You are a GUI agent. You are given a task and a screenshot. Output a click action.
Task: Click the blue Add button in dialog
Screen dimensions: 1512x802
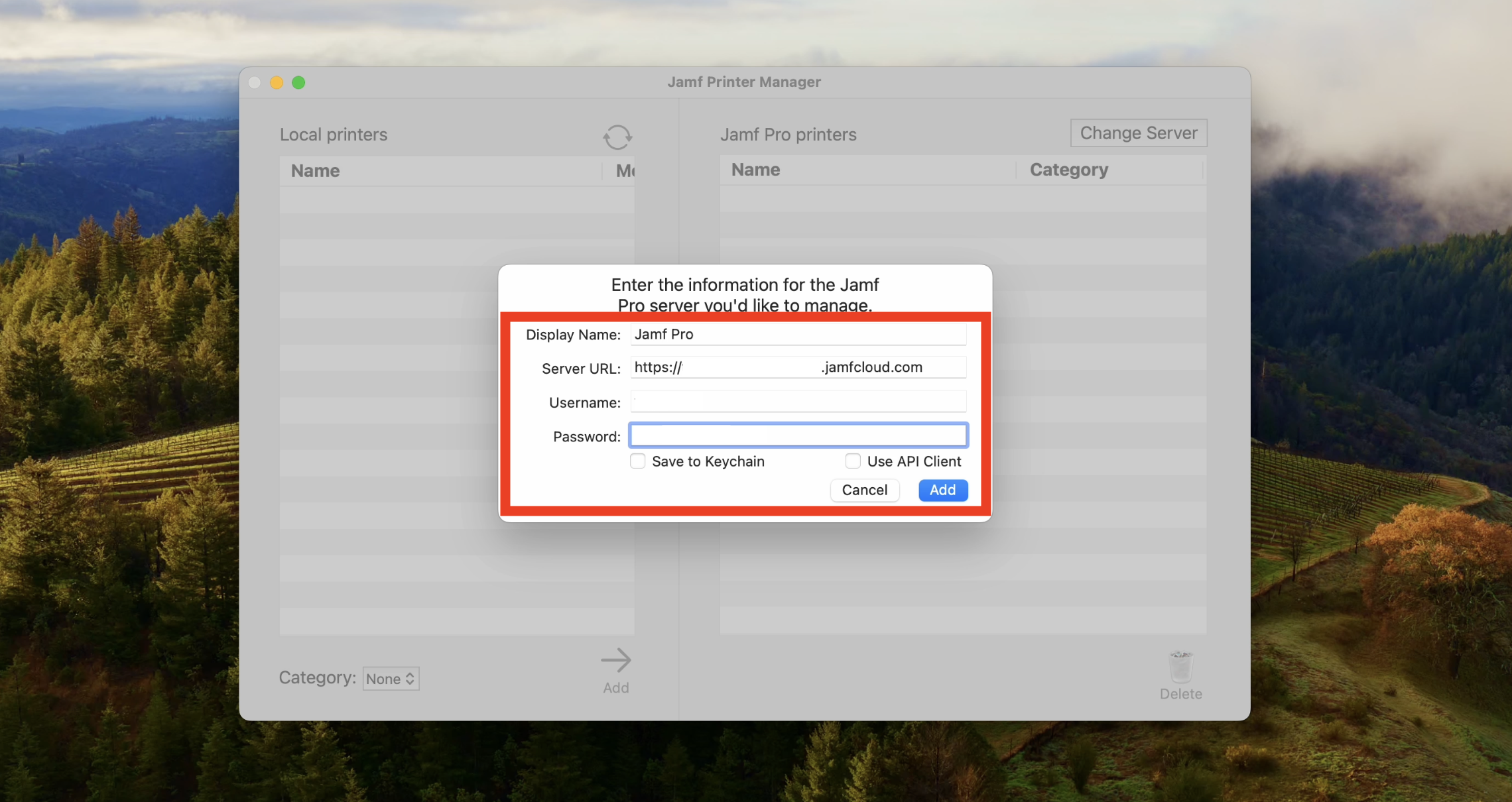click(x=943, y=490)
